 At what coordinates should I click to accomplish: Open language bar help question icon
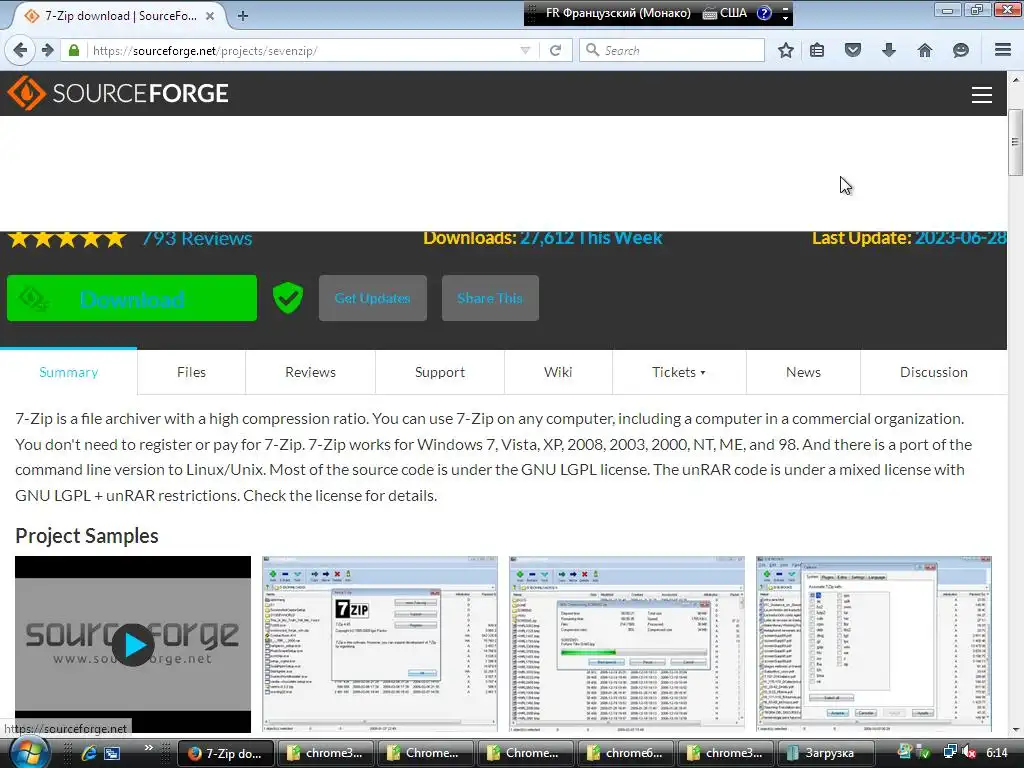click(764, 12)
